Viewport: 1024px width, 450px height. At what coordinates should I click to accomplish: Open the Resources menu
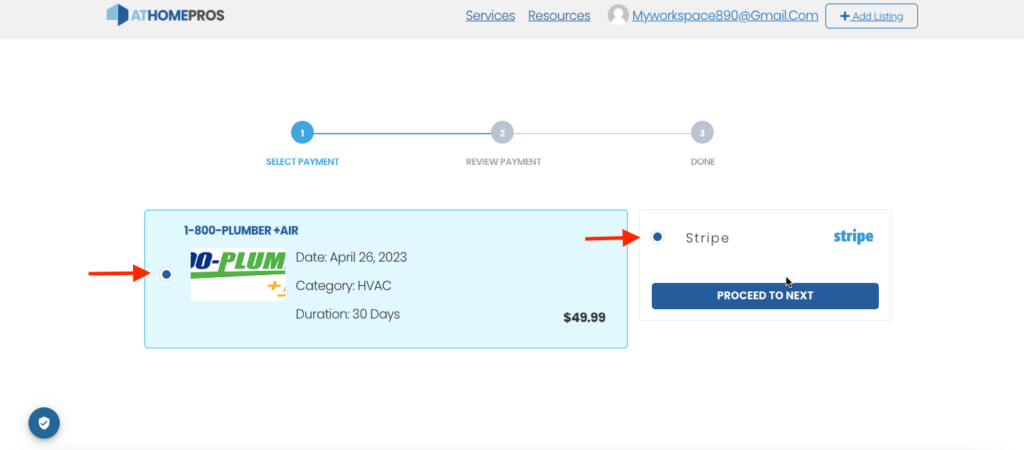[x=559, y=16]
